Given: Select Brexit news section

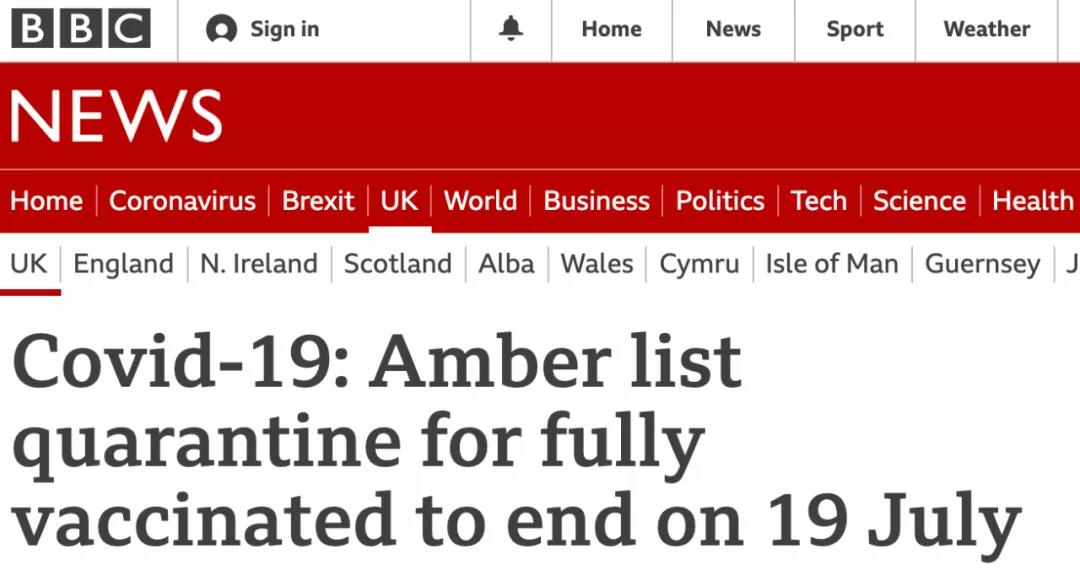Looking at the screenshot, I should pyautogui.click(x=318, y=201).
